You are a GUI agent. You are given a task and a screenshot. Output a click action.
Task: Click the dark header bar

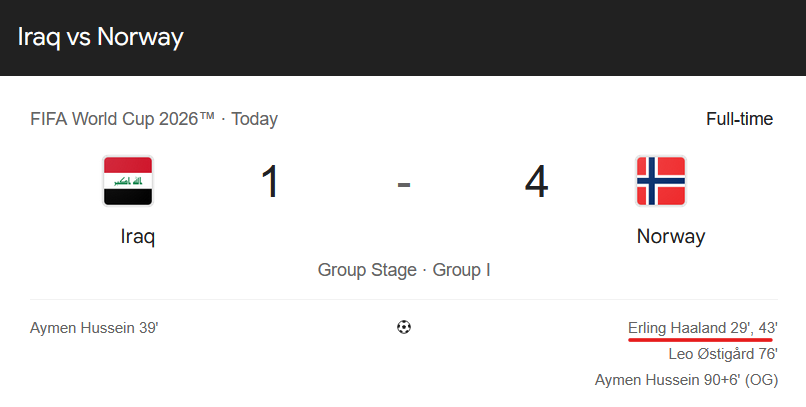point(403,38)
